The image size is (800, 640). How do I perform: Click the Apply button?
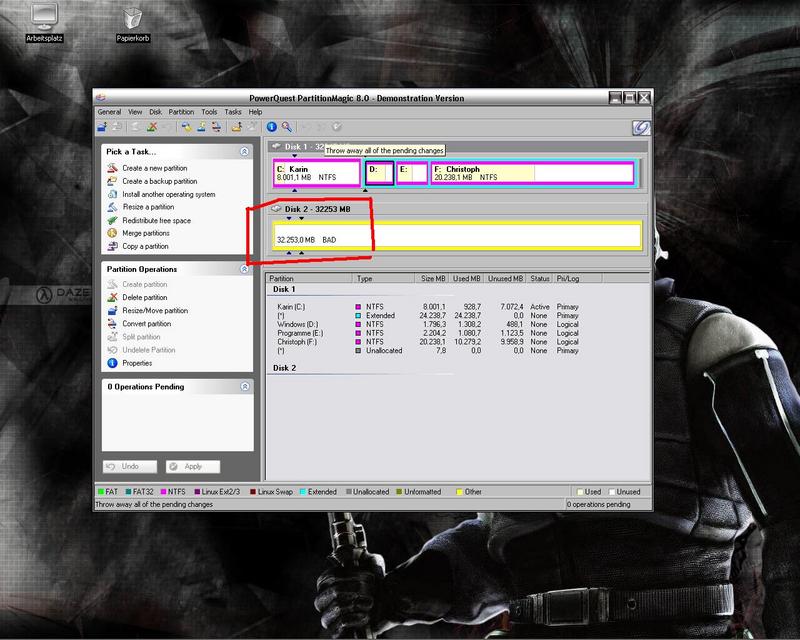[193, 466]
